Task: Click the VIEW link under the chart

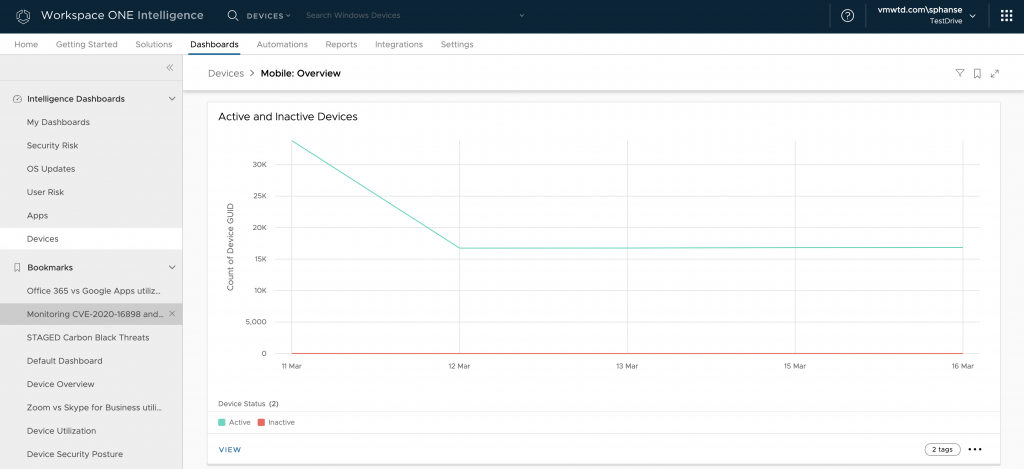Action: 230,450
